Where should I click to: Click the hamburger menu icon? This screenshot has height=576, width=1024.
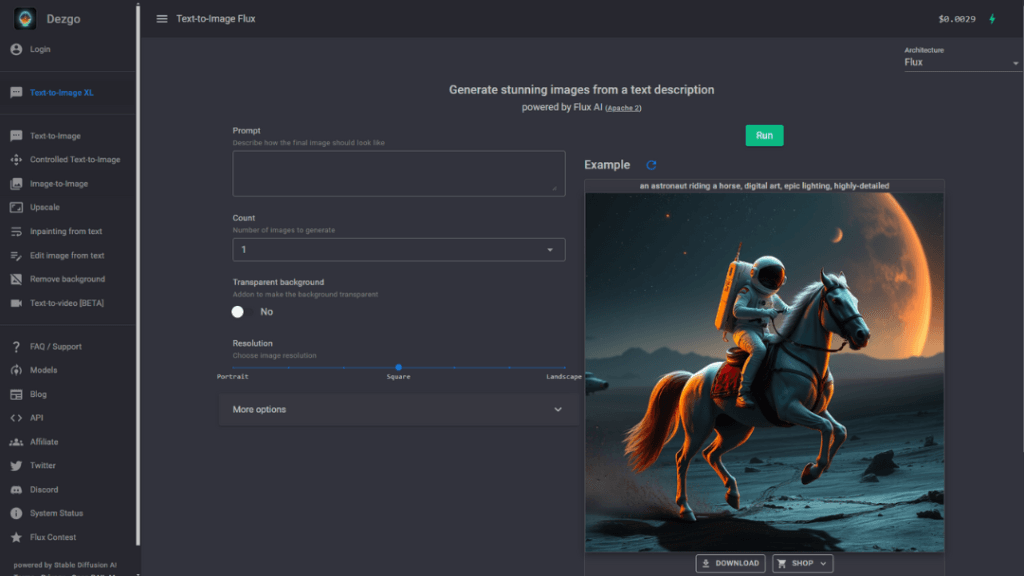pyautogui.click(x=162, y=19)
